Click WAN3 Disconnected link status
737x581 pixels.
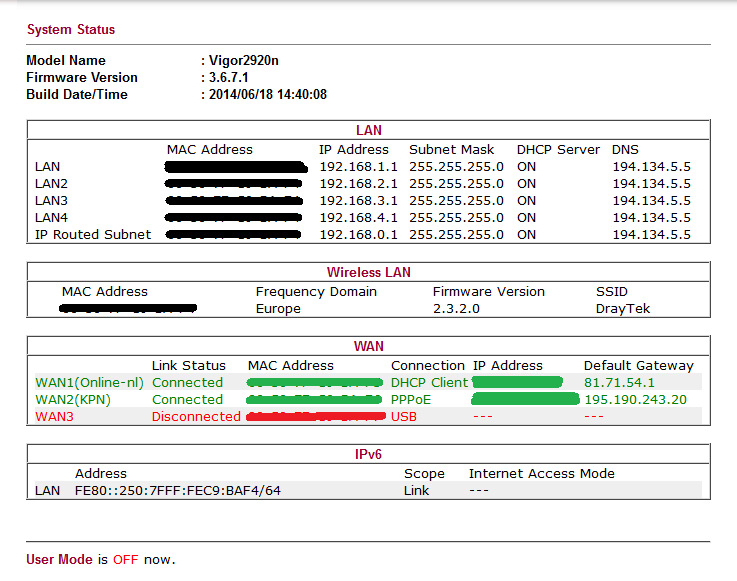pyautogui.click(x=196, y=416)
